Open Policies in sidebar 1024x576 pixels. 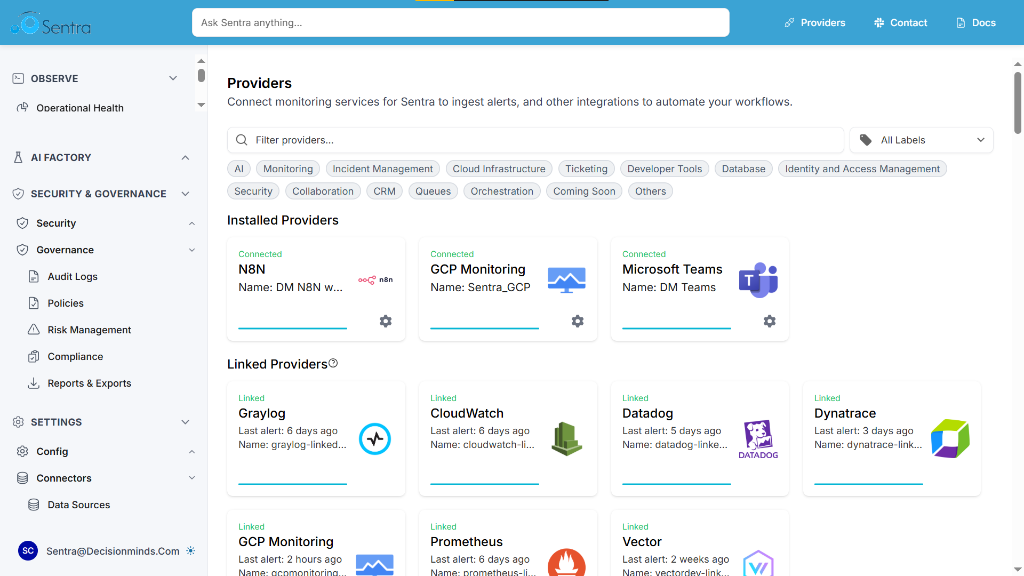coord(65,303)
